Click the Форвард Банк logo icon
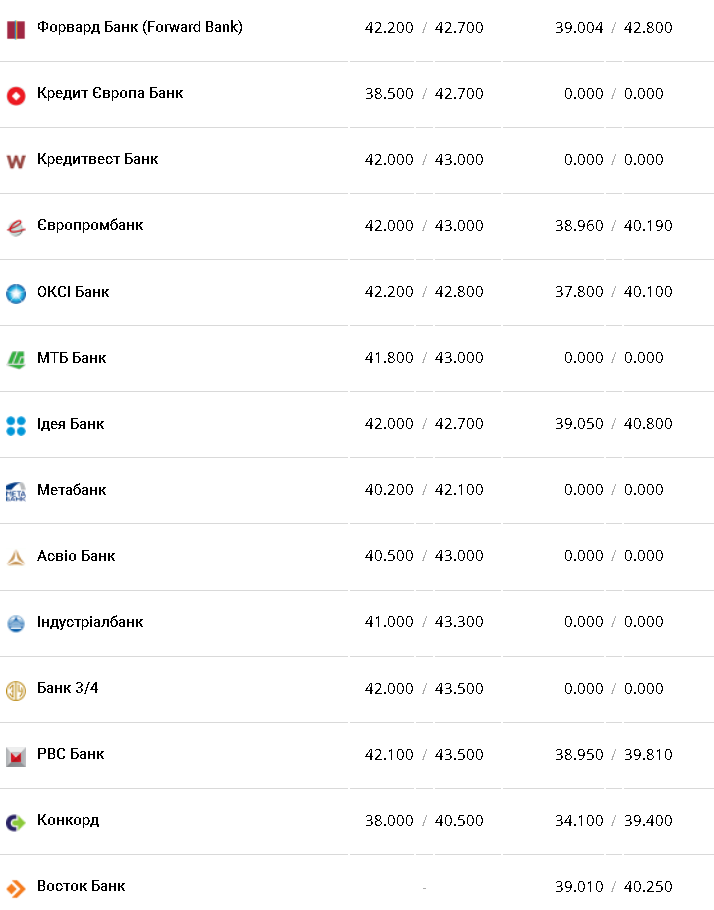Viewport: 714px width, 910px height. pyautogui.click(x=16, y=29)
